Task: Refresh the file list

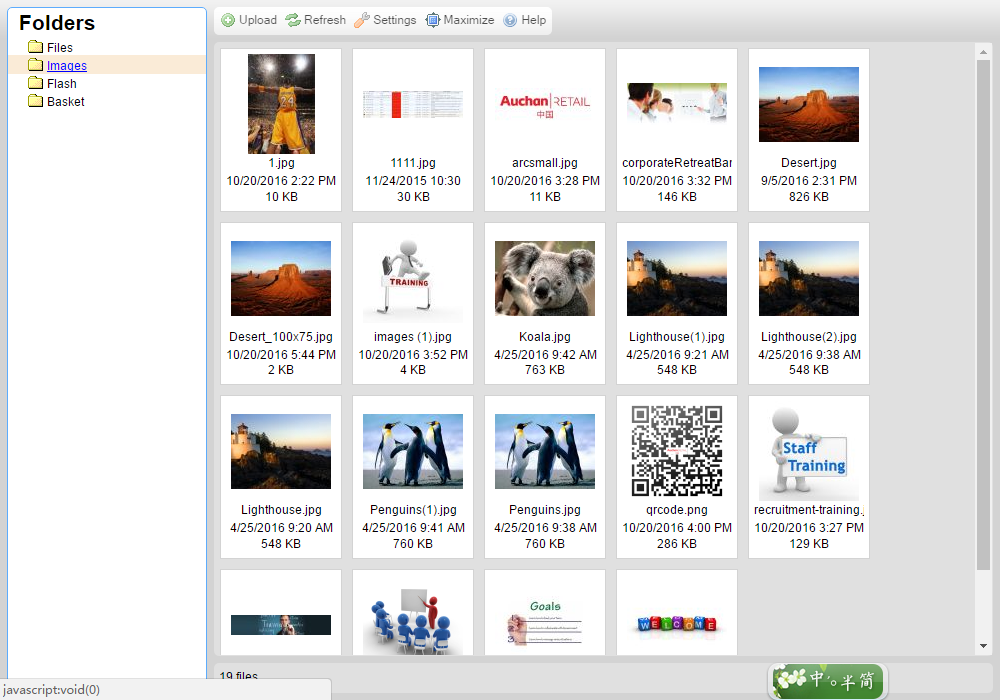Action: pyautogui.click(x=315, y=20)
